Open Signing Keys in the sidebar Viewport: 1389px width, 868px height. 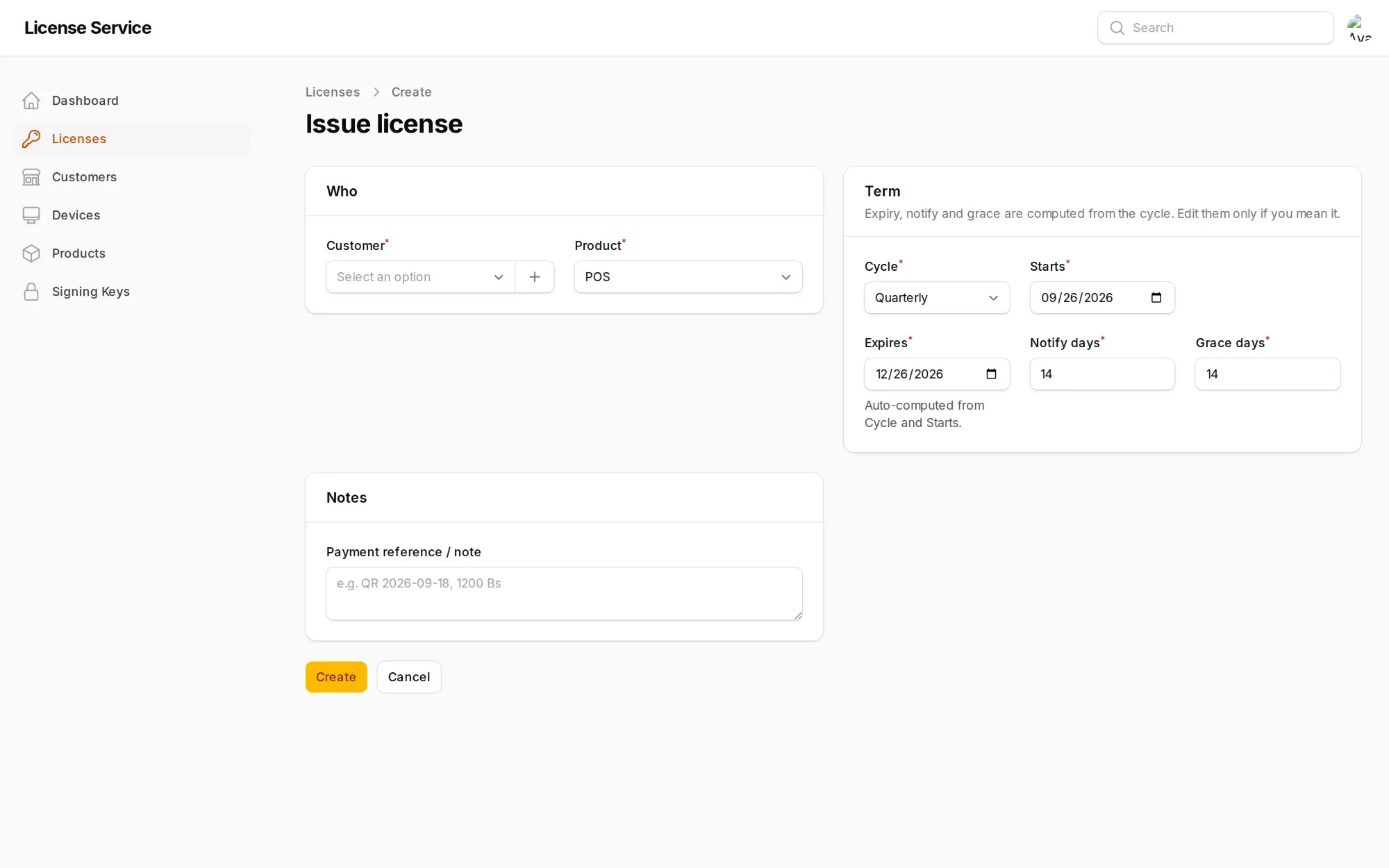click(132, 292)
